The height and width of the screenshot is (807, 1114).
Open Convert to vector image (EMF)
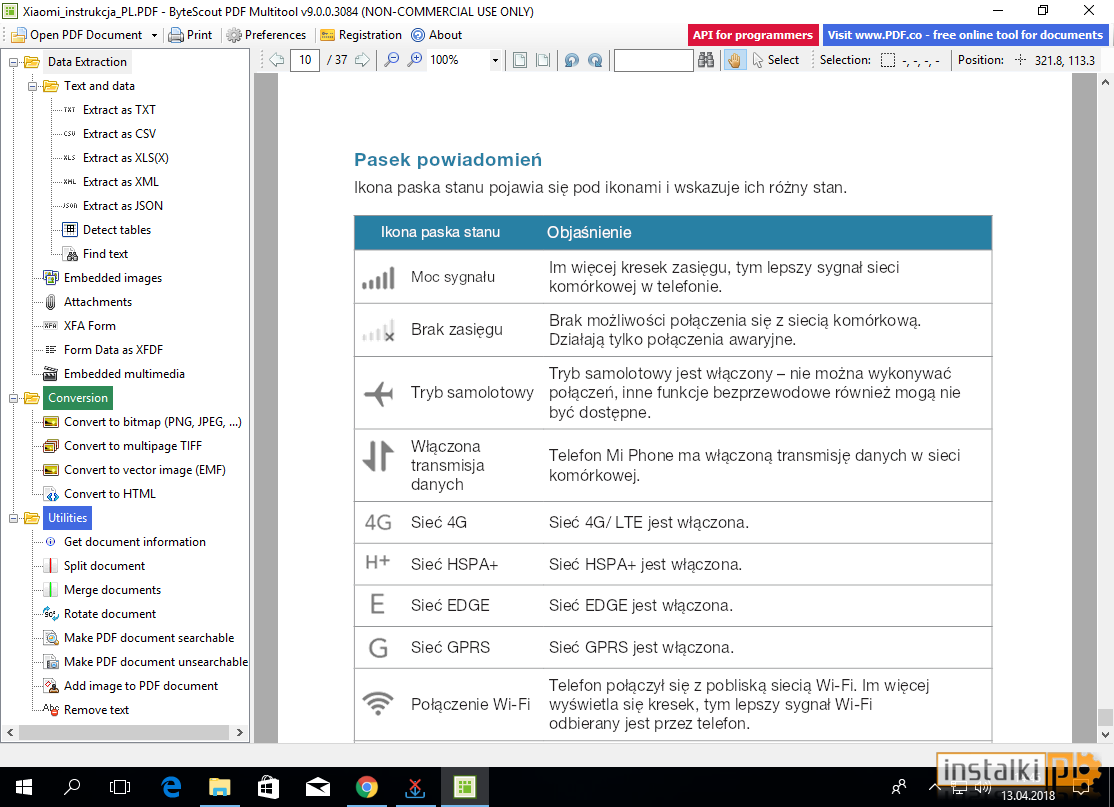[144, 470]
